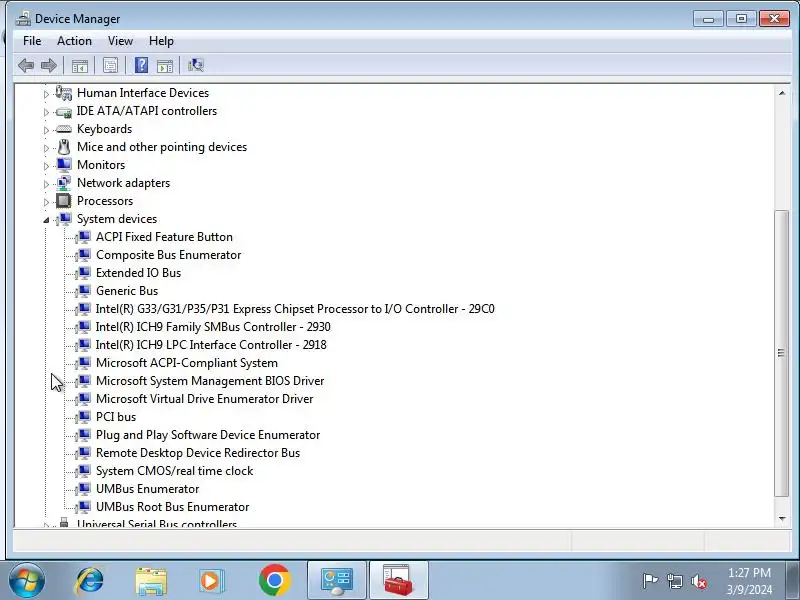Click the Processors category icon
Screen dimensions: 800x600
tap(64, 201)
